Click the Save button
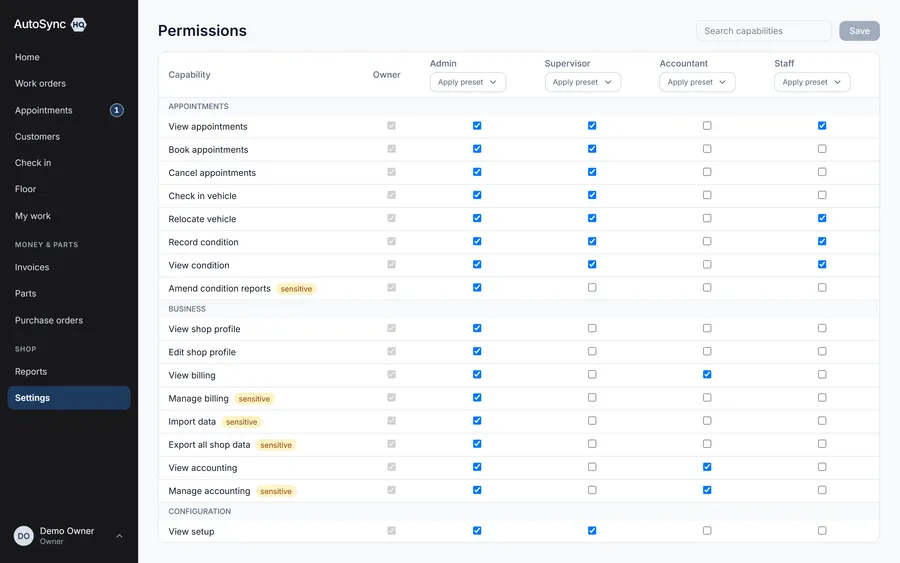Image resolution: width=900 pixels, height=563 pixels. (859, 31)
